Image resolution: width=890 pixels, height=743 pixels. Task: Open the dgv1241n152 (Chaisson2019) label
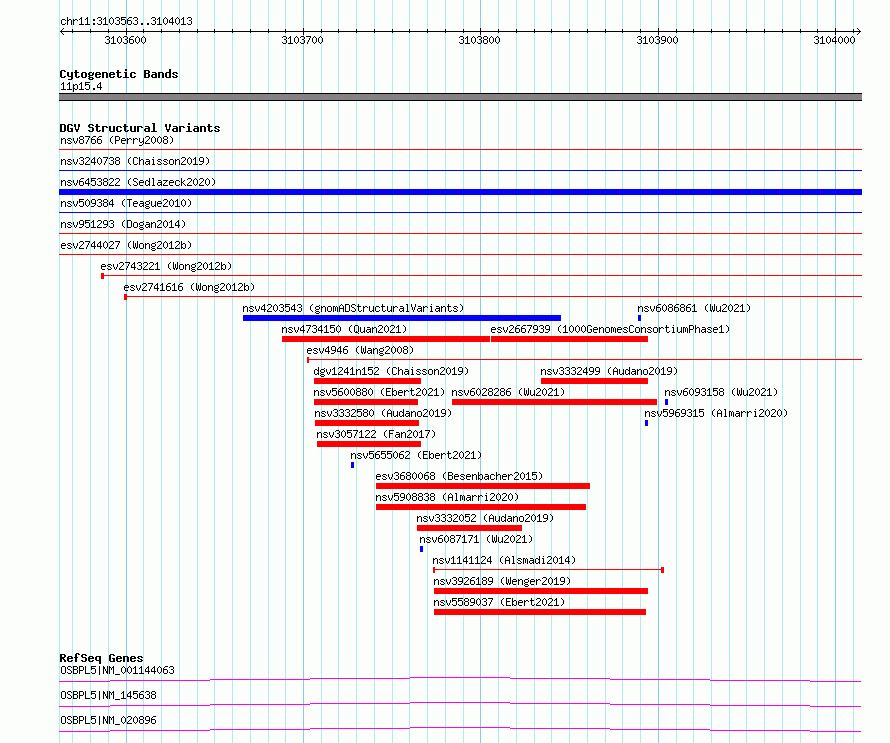[x=392, y=371]
